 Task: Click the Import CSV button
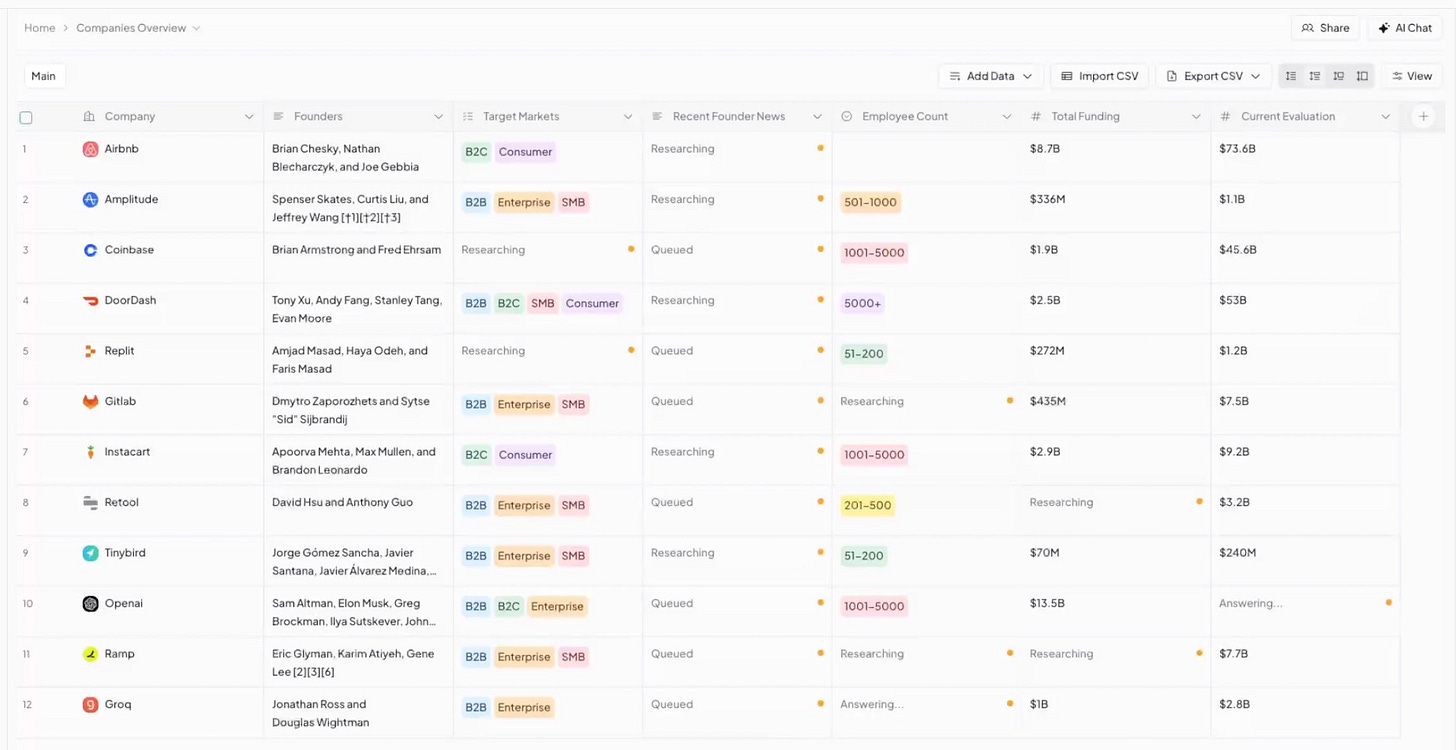coord(1099,76)
